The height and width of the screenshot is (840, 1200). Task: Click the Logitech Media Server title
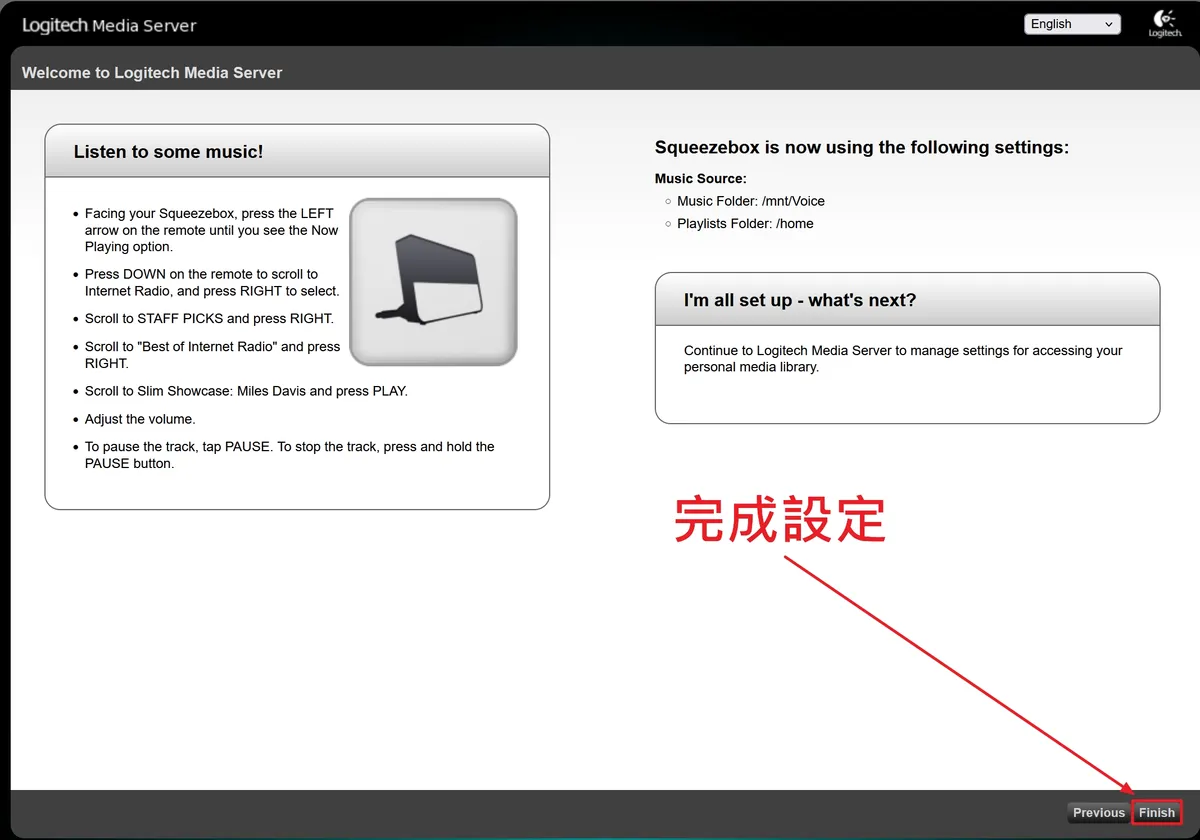(x=109, y=25)
